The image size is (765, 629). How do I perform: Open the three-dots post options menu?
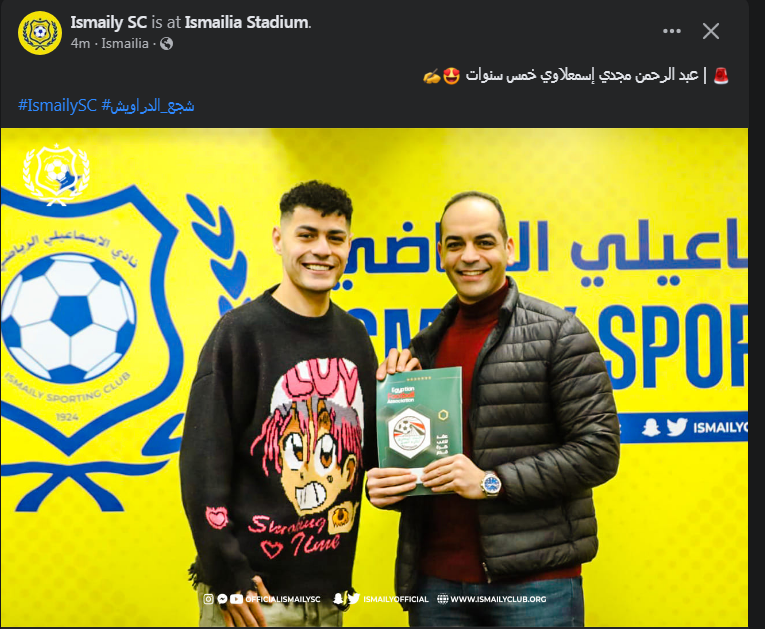pos(672,31)
